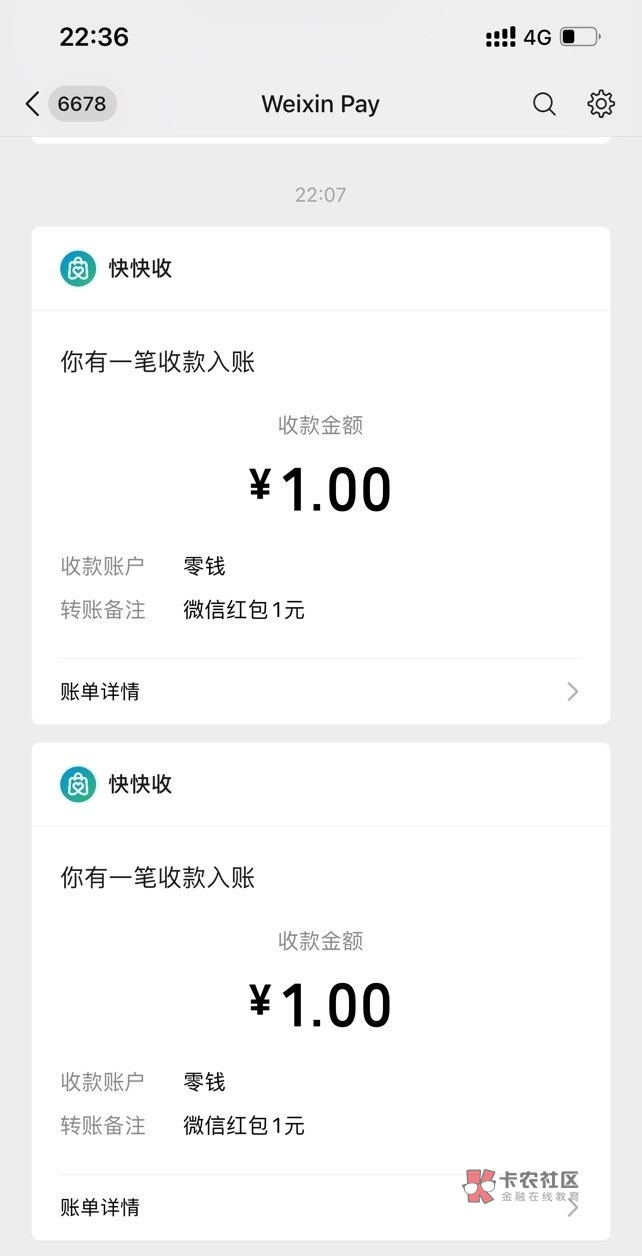Screen dimensions: 642x1256
Task: Tap the second ¥1.00 amount
Action: [x=320, y=1005]
